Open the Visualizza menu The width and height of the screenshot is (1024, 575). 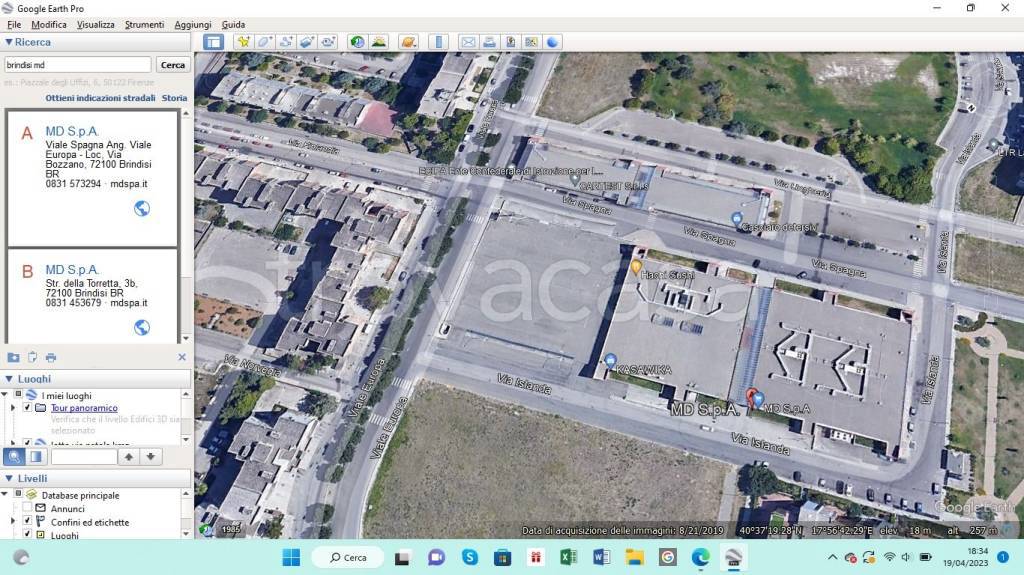95,24
